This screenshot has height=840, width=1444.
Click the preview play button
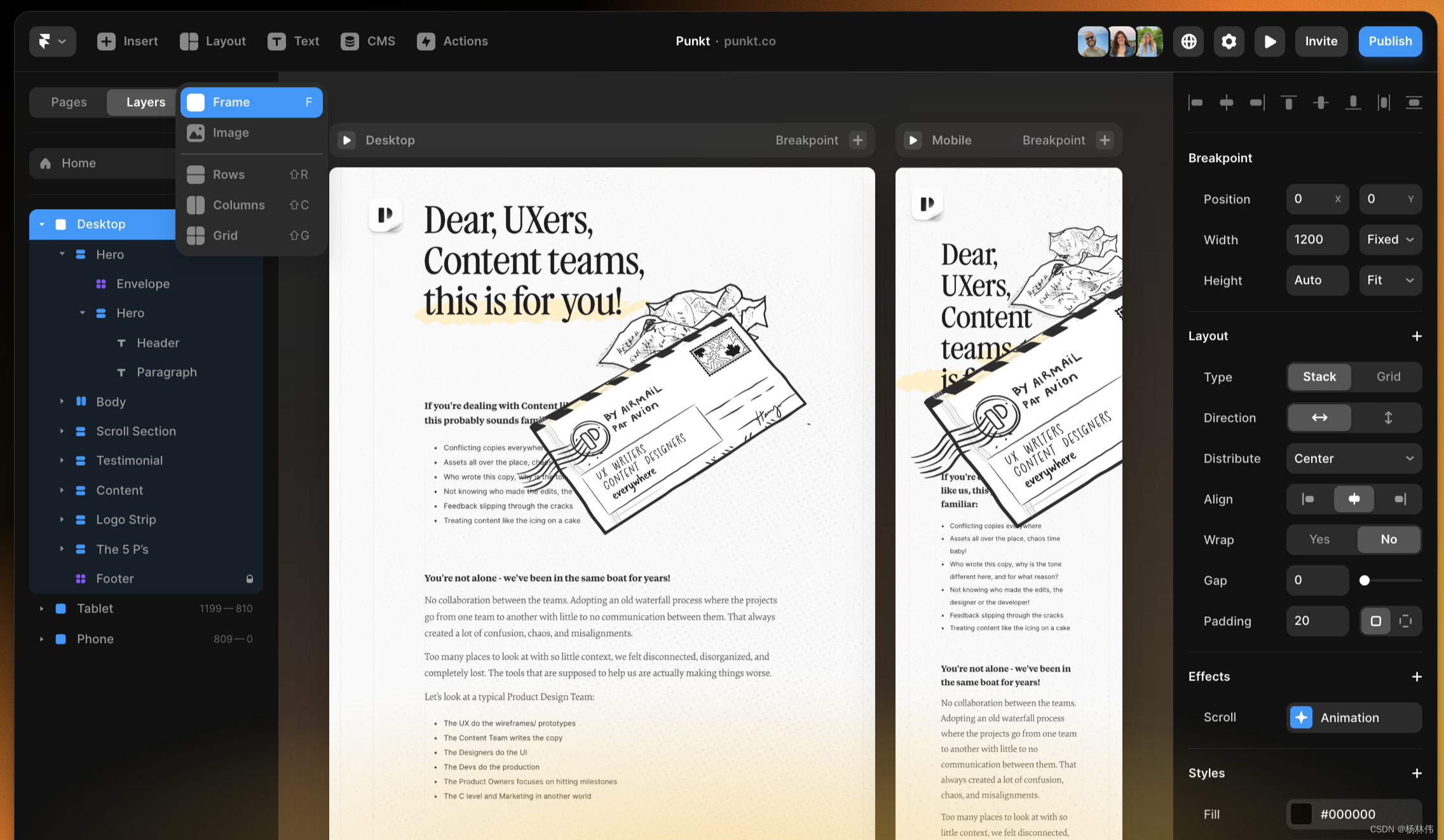pyautogui.click(x=1269, y=41)
